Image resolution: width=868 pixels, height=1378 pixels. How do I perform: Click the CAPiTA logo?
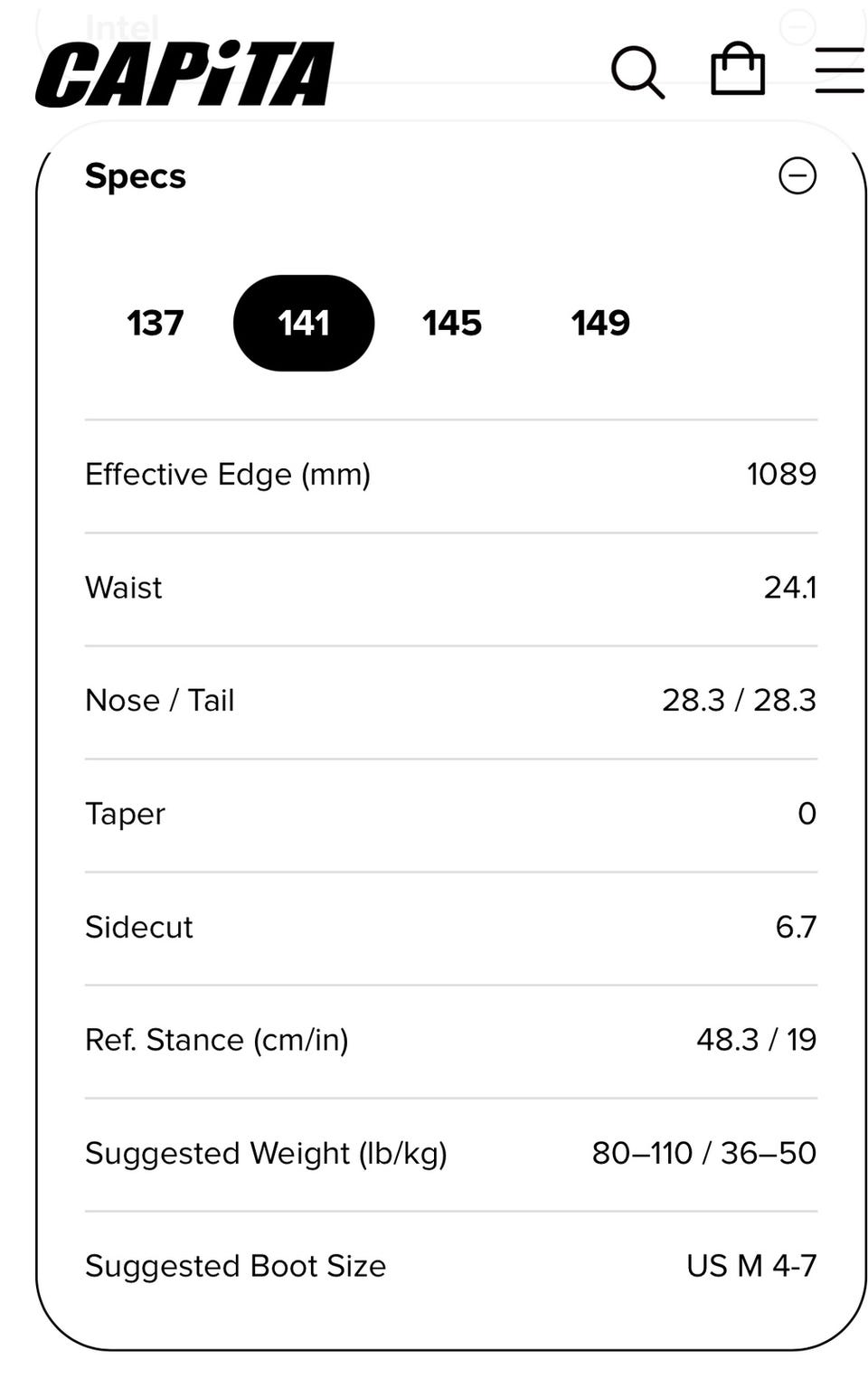[x=185, y=74]
